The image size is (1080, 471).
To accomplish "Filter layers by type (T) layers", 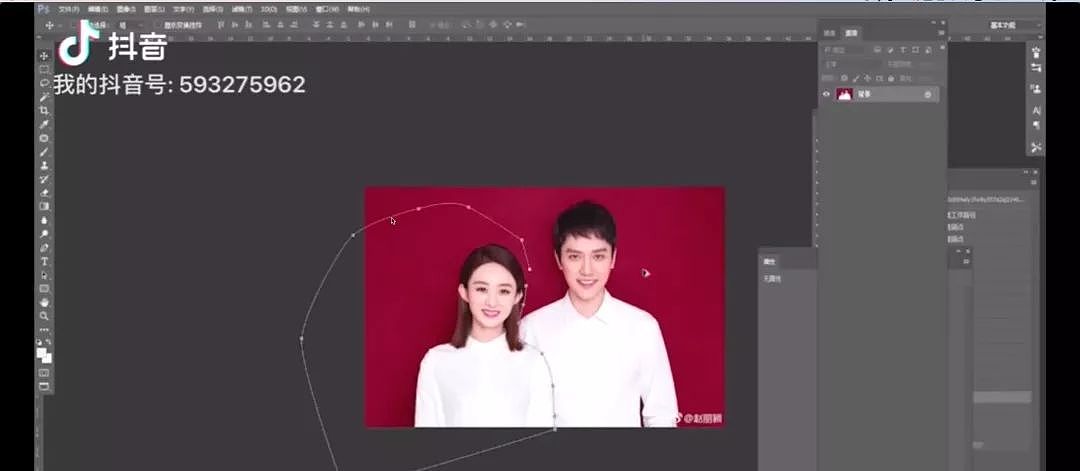I will tap(903, 50).
